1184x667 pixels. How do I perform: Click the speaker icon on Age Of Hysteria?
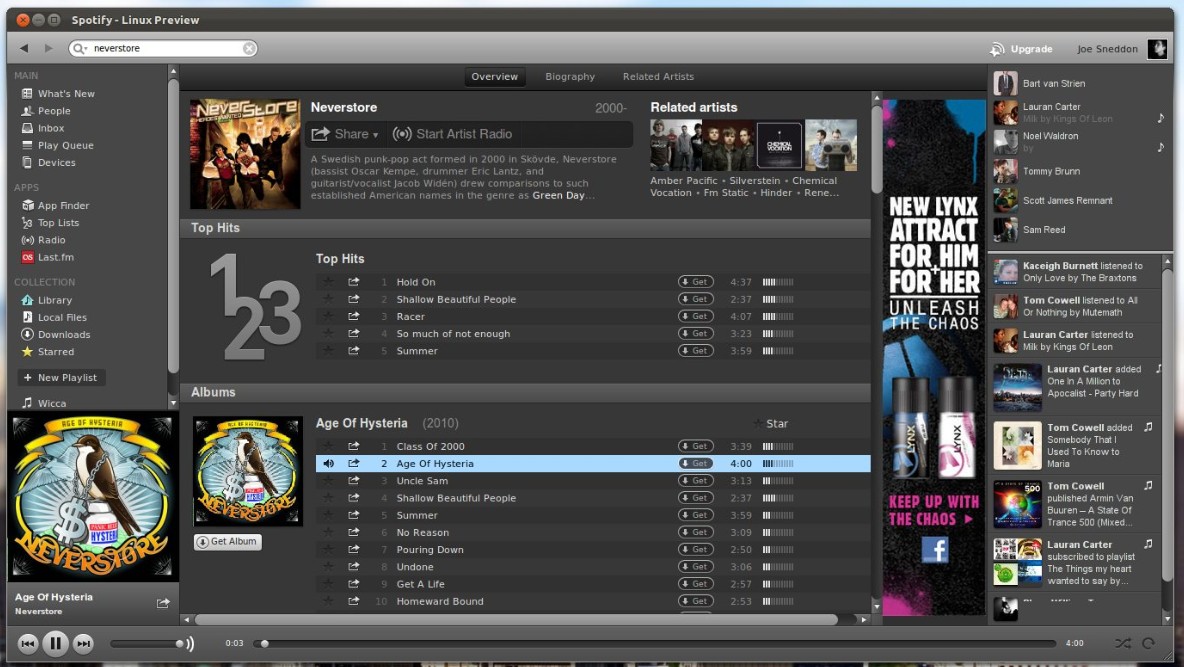[328, 464]
